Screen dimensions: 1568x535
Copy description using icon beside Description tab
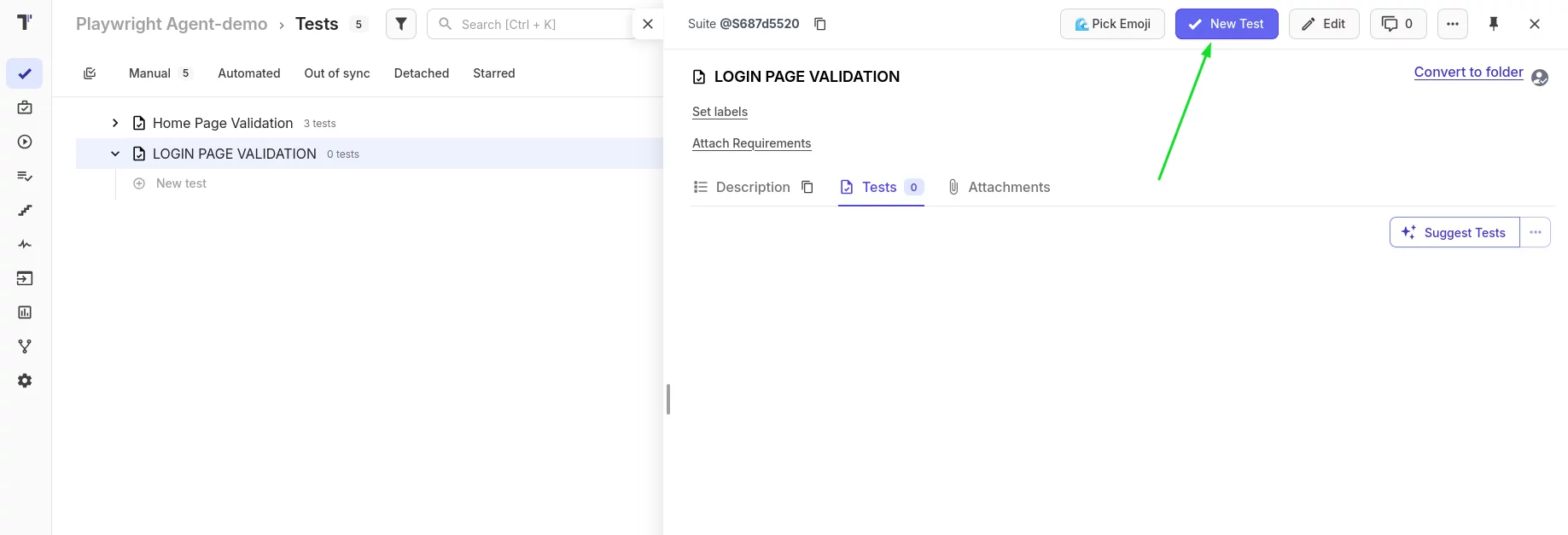(x=807, y=187)
